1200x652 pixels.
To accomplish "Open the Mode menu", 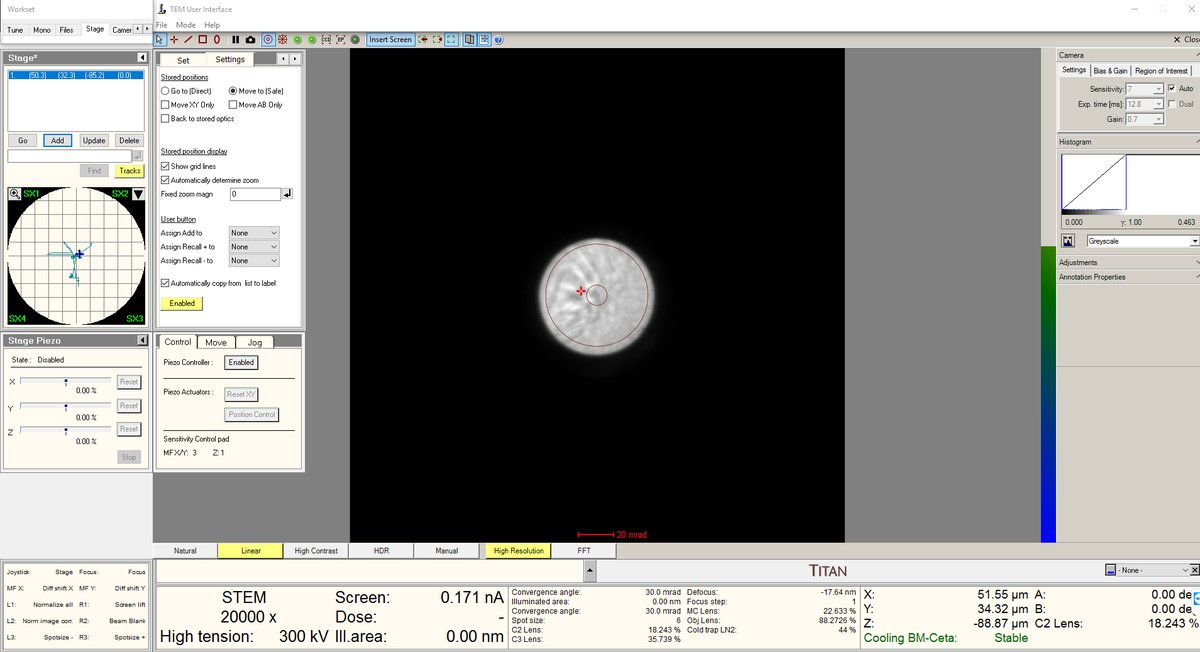I will (184, 25).
